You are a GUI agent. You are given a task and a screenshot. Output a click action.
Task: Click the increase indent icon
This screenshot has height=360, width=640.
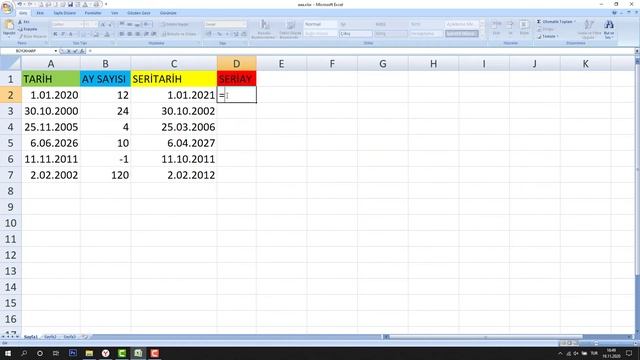tap(153, 34)
